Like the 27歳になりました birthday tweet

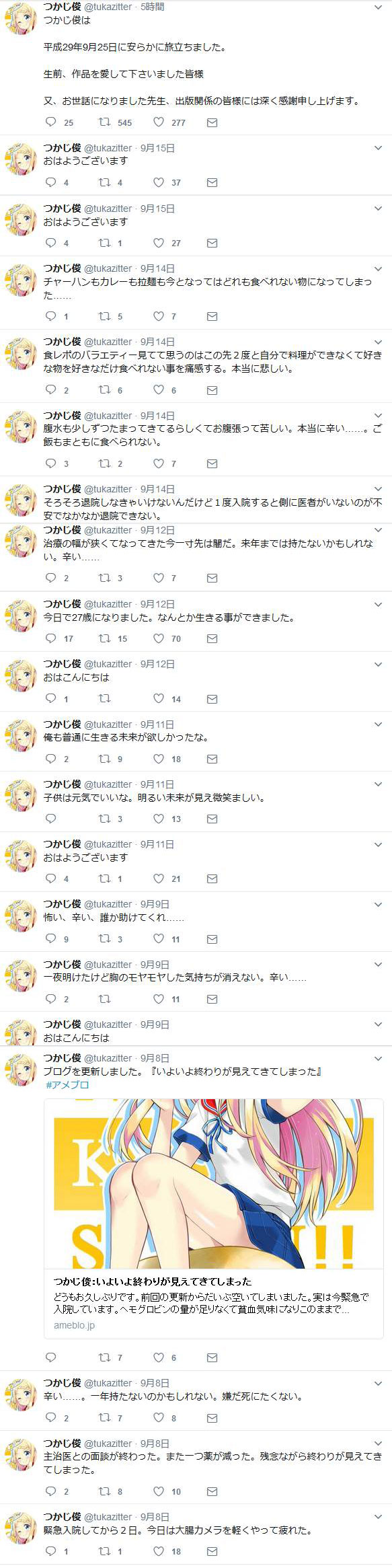pyautogui.click(x=159, y=638)
